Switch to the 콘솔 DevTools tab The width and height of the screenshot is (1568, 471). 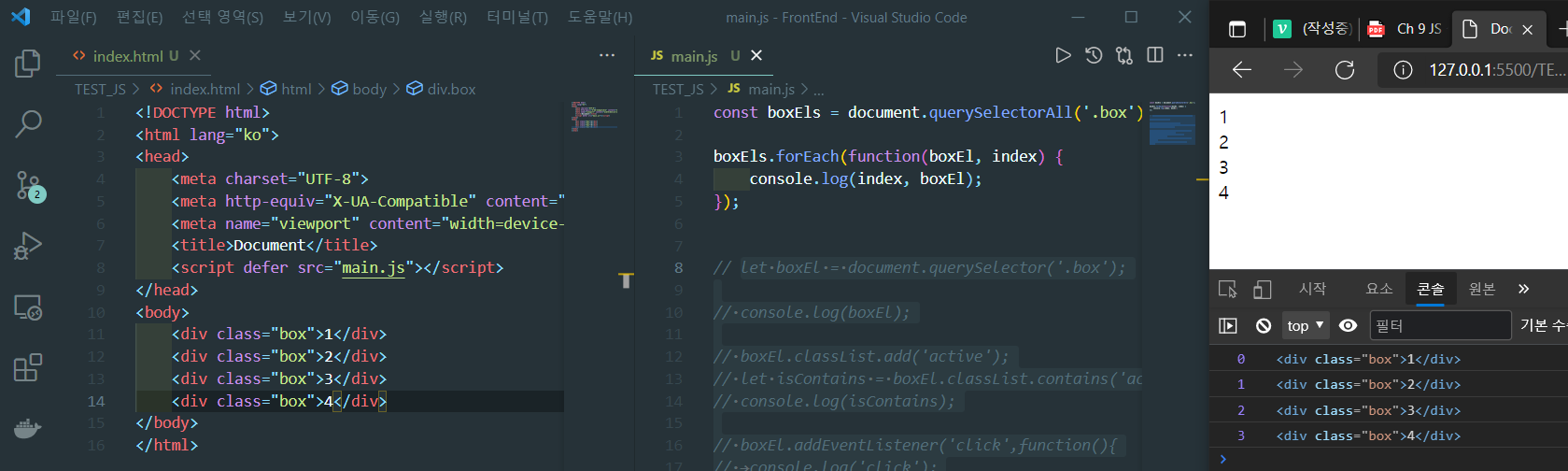(x=1431, y=289)
